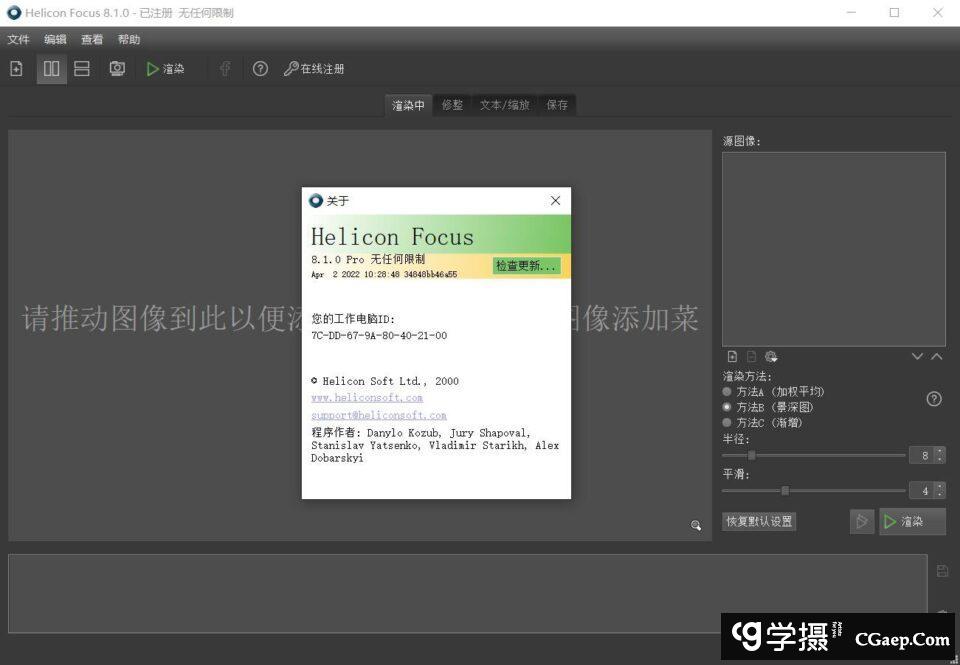Switch to the 修整 tab

[x=452, y=105]
